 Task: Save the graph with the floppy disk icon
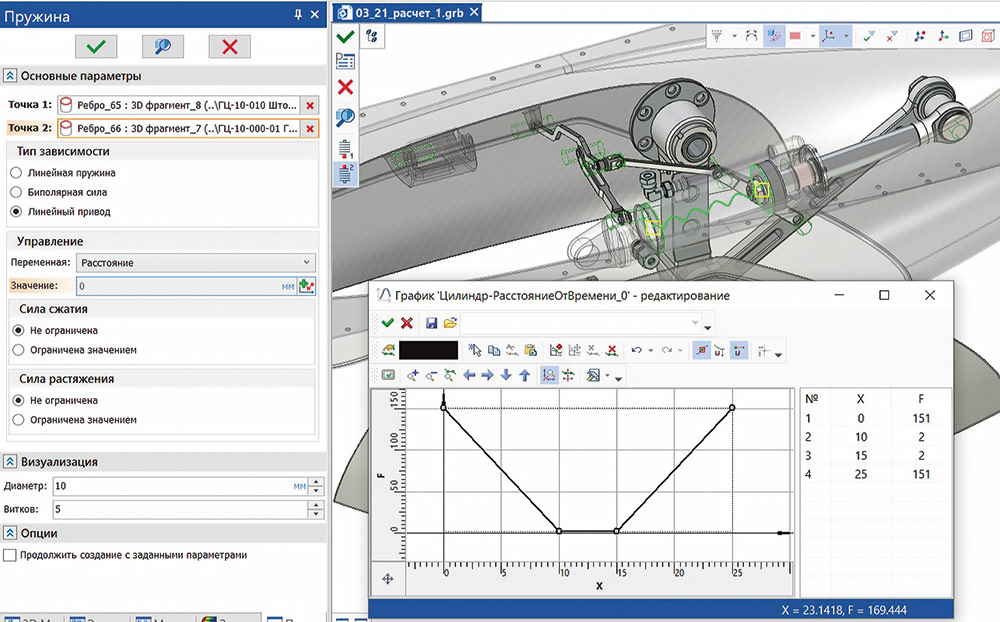click(431, 324)
